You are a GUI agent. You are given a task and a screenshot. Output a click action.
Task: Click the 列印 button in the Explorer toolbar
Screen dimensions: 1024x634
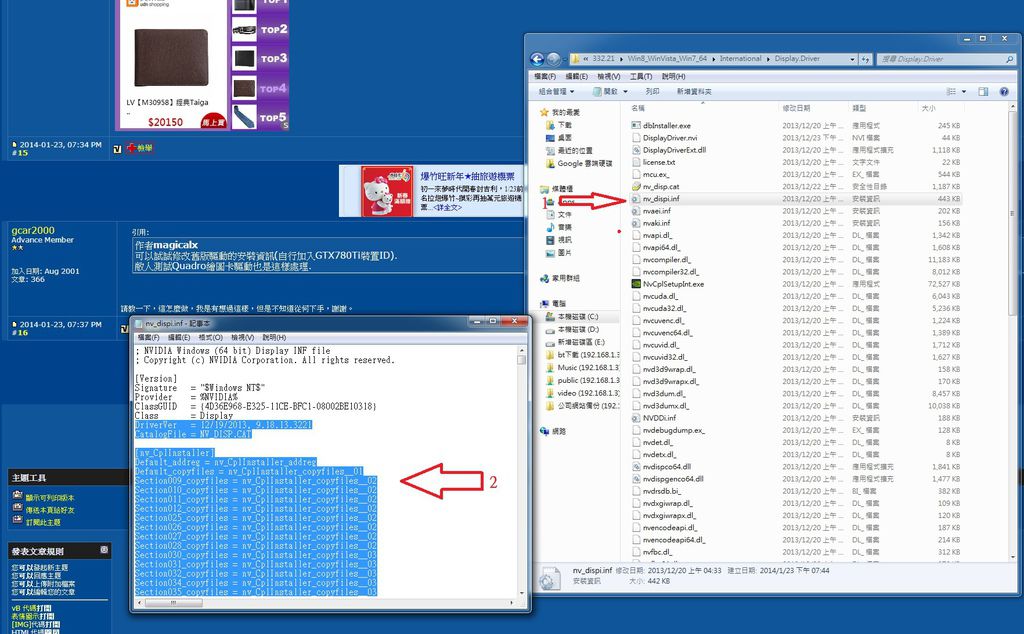tap(652, 92)
